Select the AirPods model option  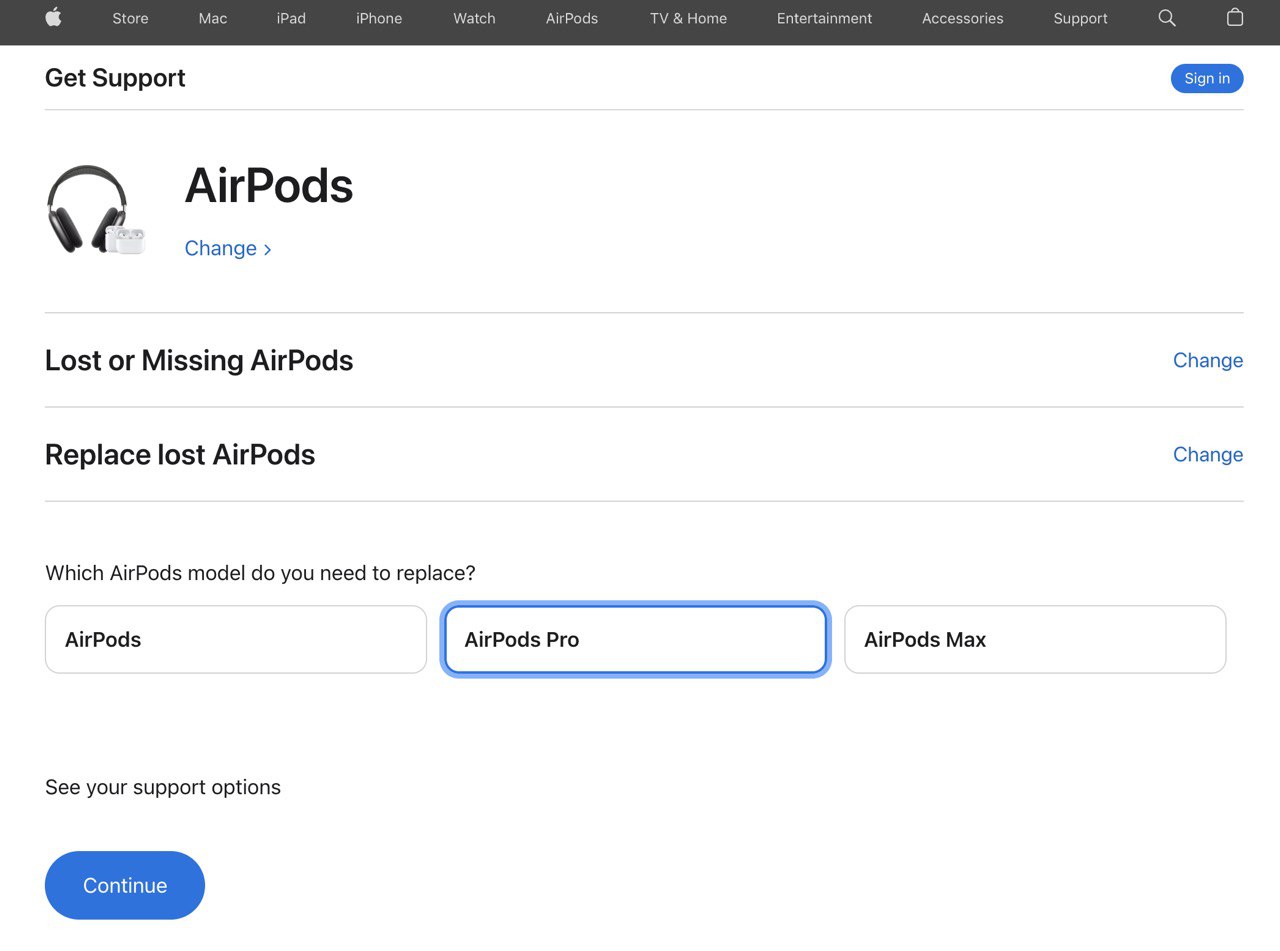[x=236, y=640]
